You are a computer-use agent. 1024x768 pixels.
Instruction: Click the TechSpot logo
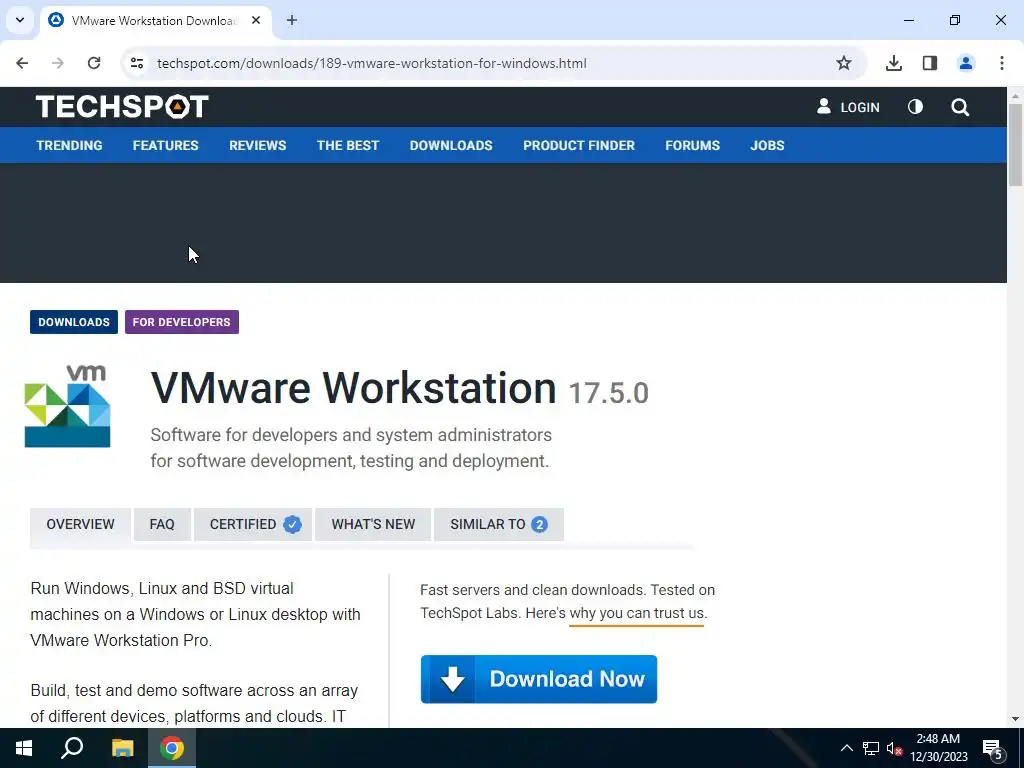click(x=122, y=106)
